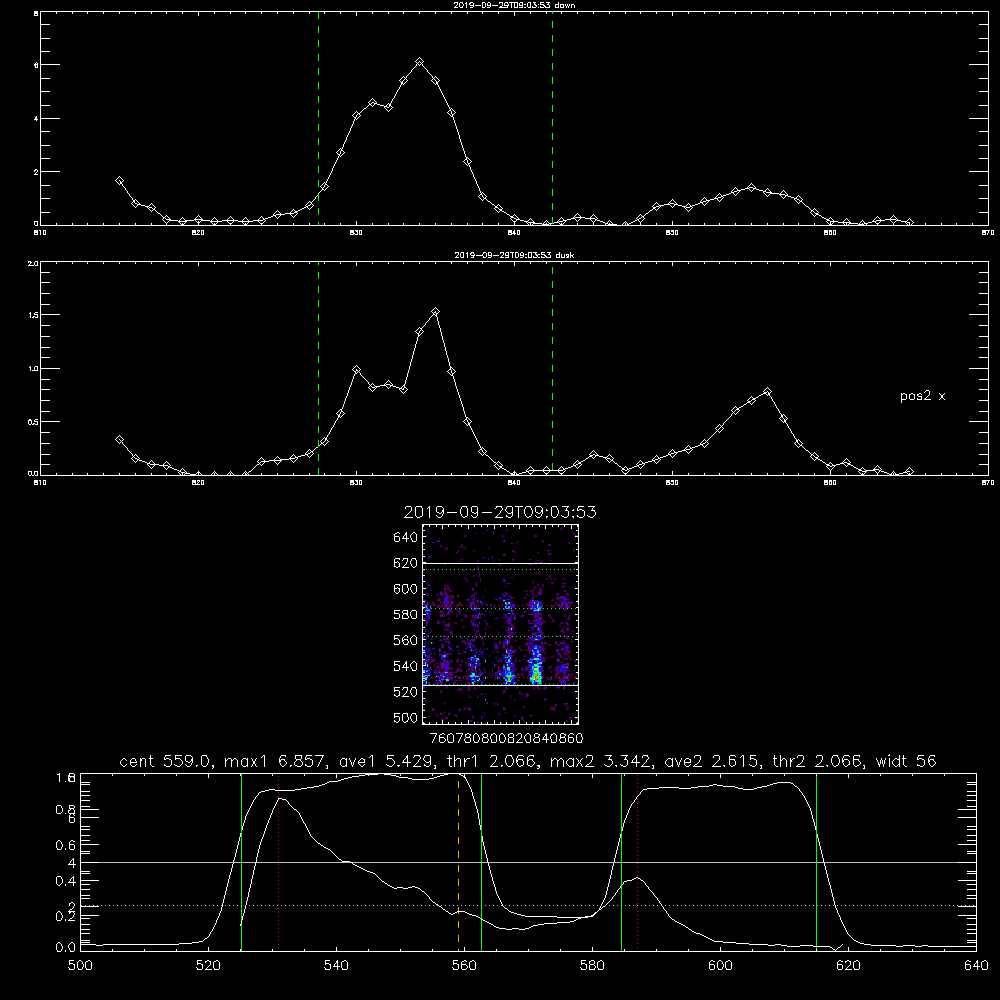
Task: Click the '0.0' y-axis label of bottom plot
Action: [x=66, y=948]
